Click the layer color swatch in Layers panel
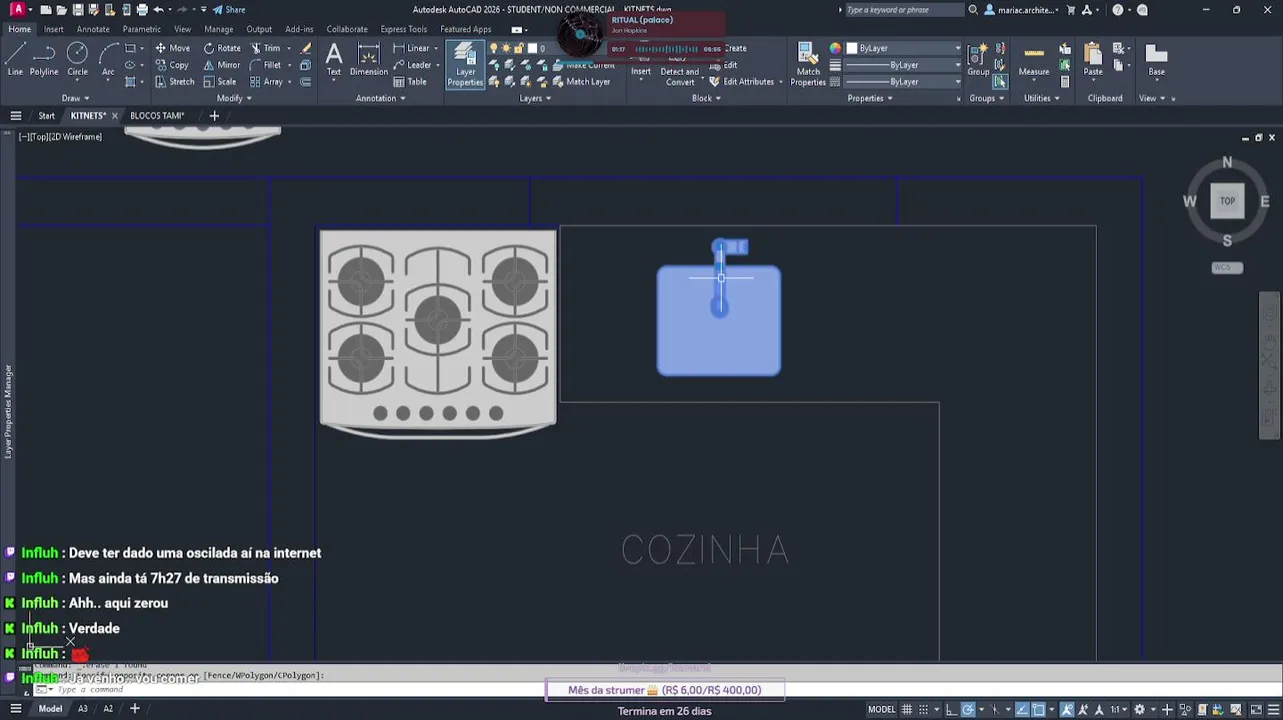The image size is (1283, 720). pyautogui.click(x=534, y=48)
